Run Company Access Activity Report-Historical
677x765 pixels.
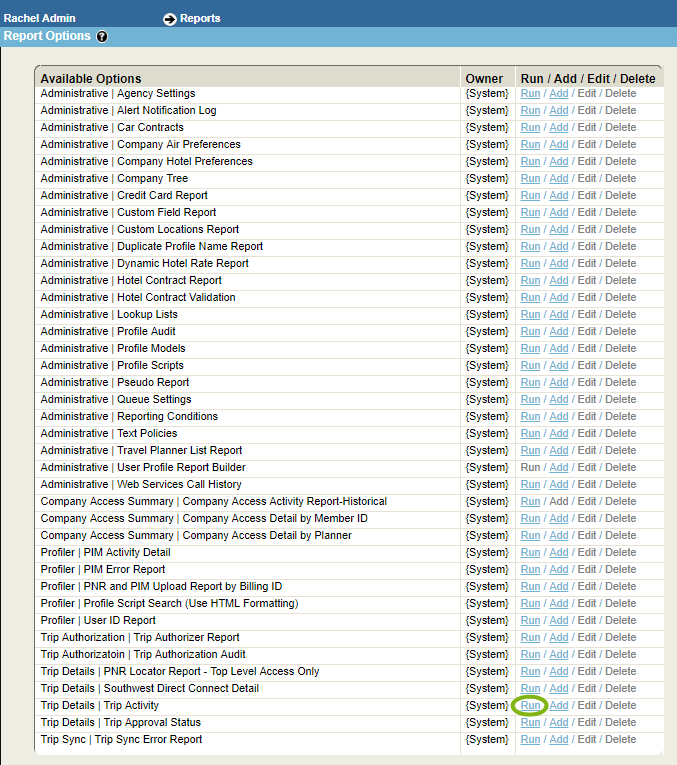[530, 502]
